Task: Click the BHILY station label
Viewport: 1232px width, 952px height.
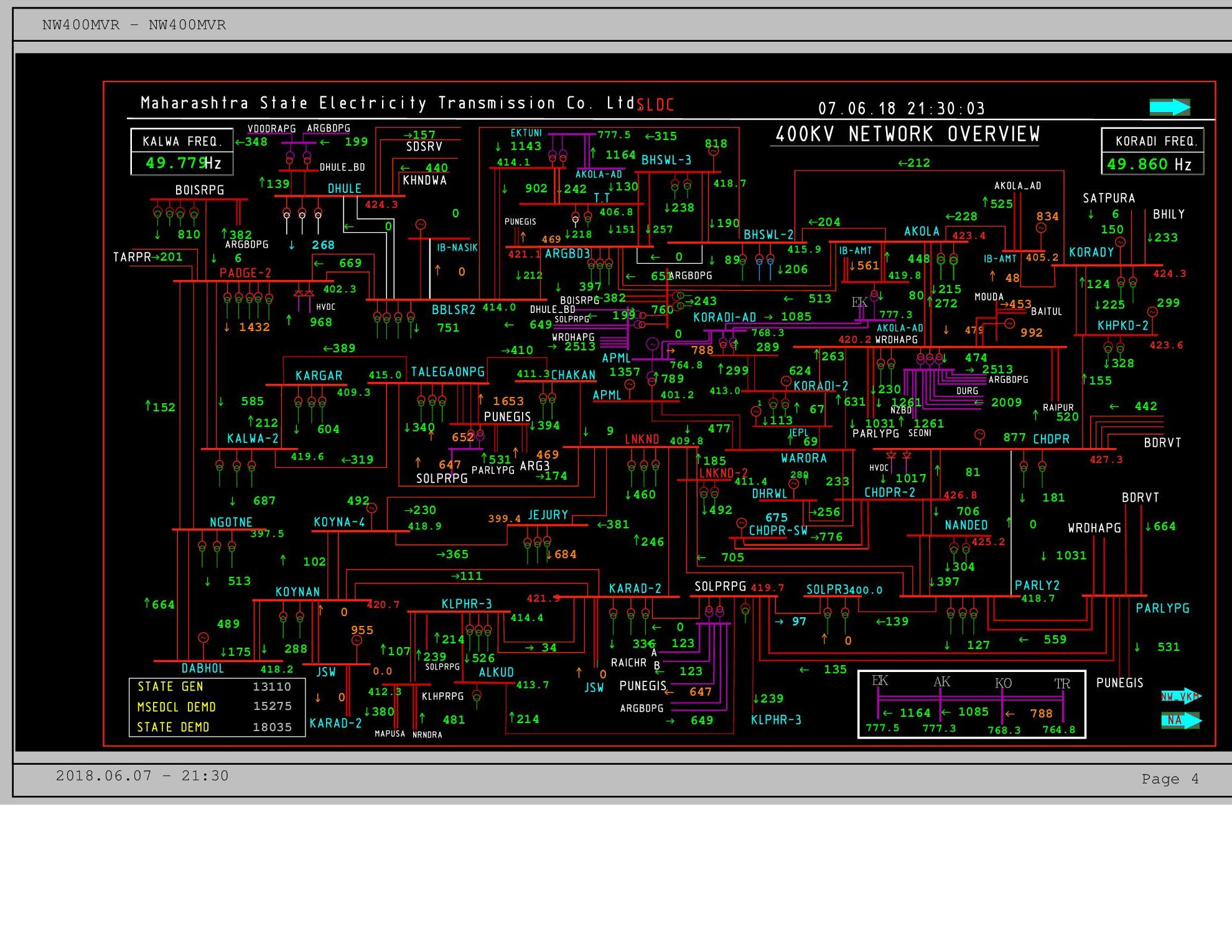Action: tap(1169, 215)
